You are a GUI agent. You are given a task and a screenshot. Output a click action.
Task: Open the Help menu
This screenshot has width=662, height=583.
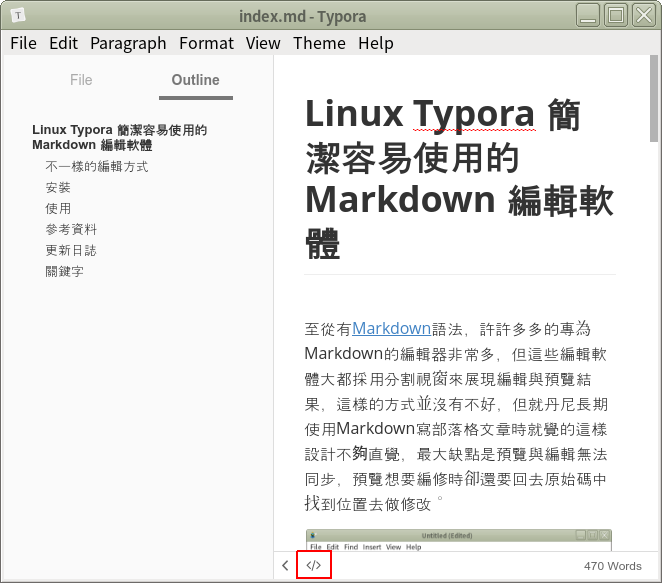tap(376, 43)
